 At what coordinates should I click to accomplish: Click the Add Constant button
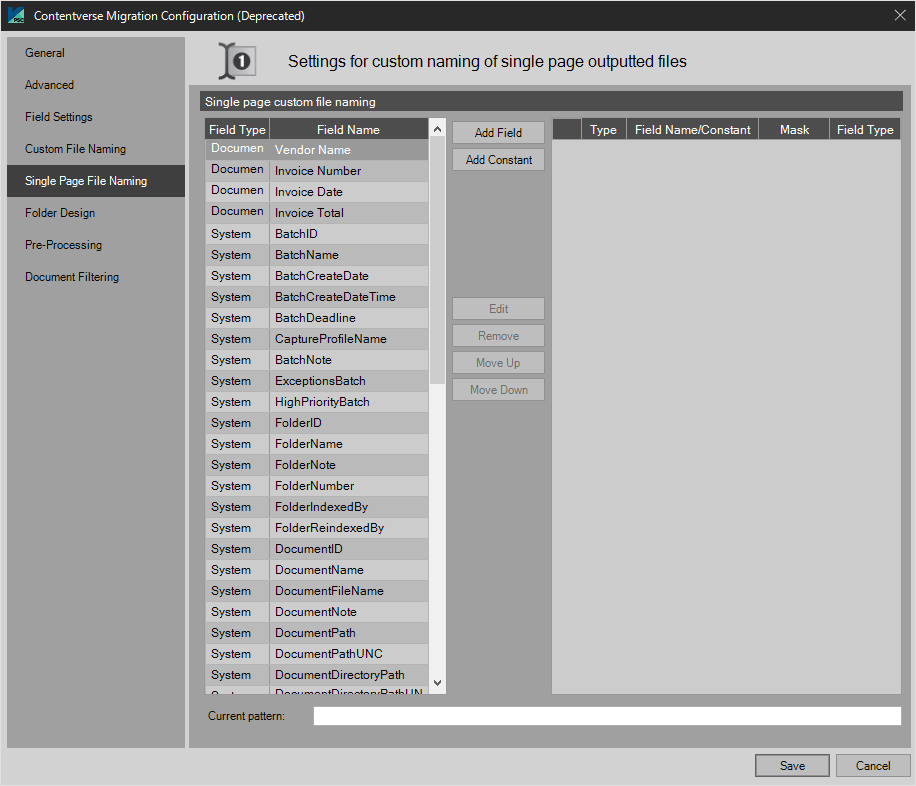(498, 160)
